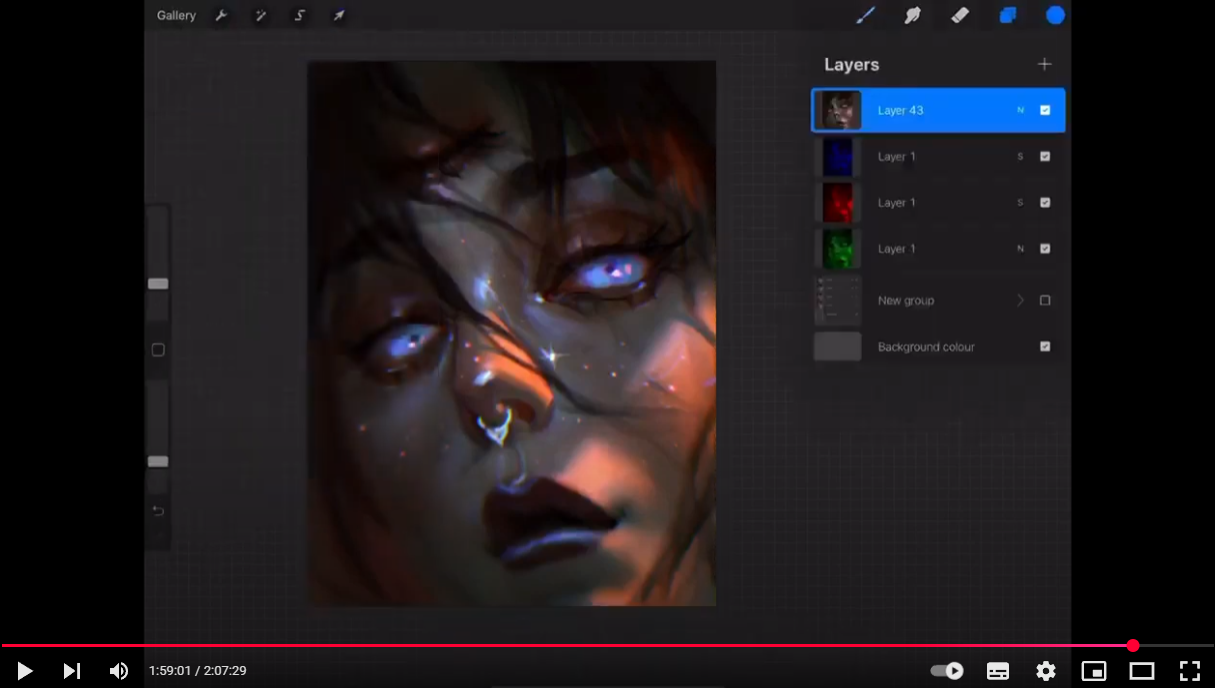Click the Layer 43 thumbnail
Screen dimensions: 1215x688
pos(839,110)
